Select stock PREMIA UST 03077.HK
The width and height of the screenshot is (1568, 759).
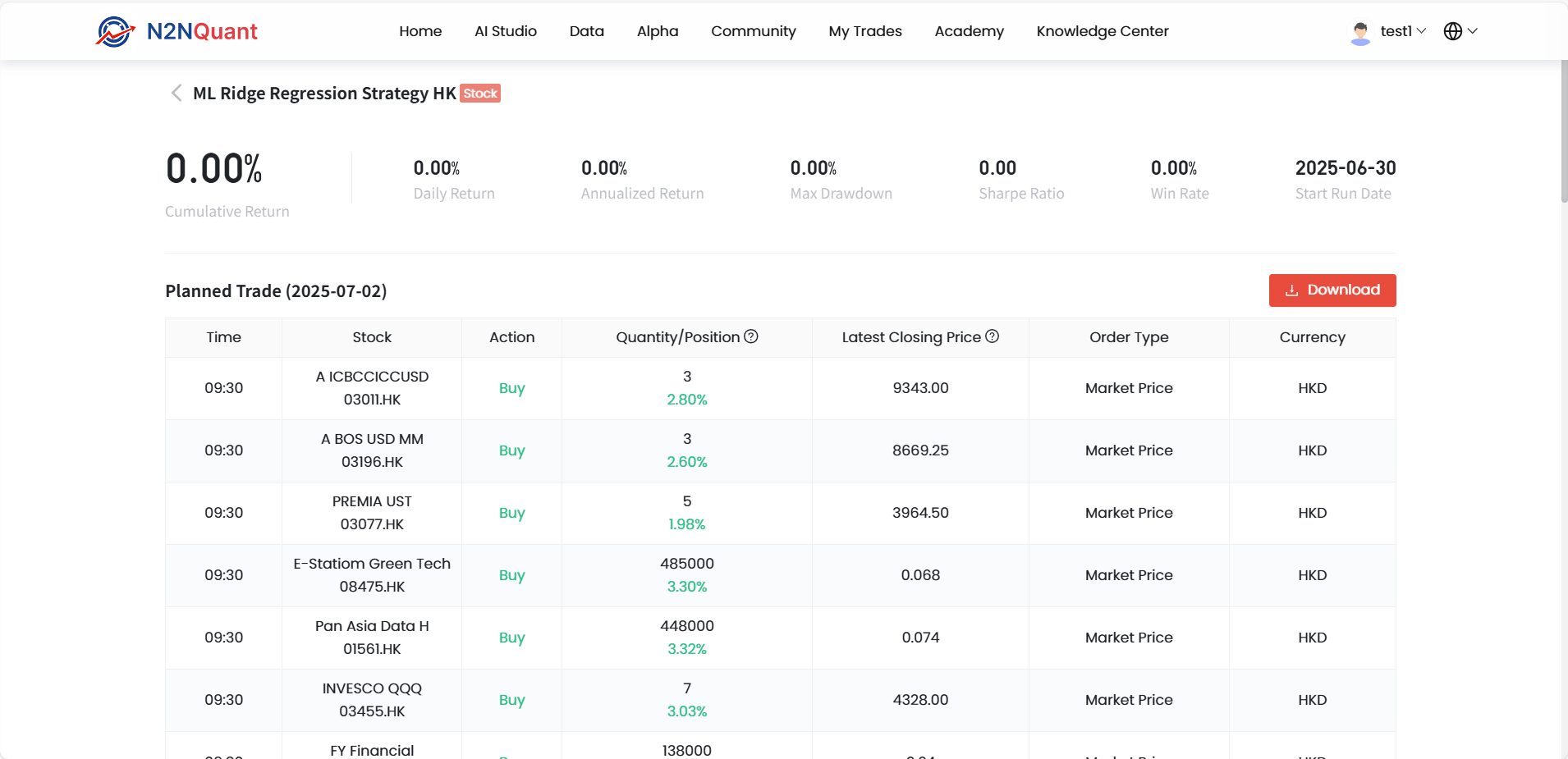click(x=372, y=513)
